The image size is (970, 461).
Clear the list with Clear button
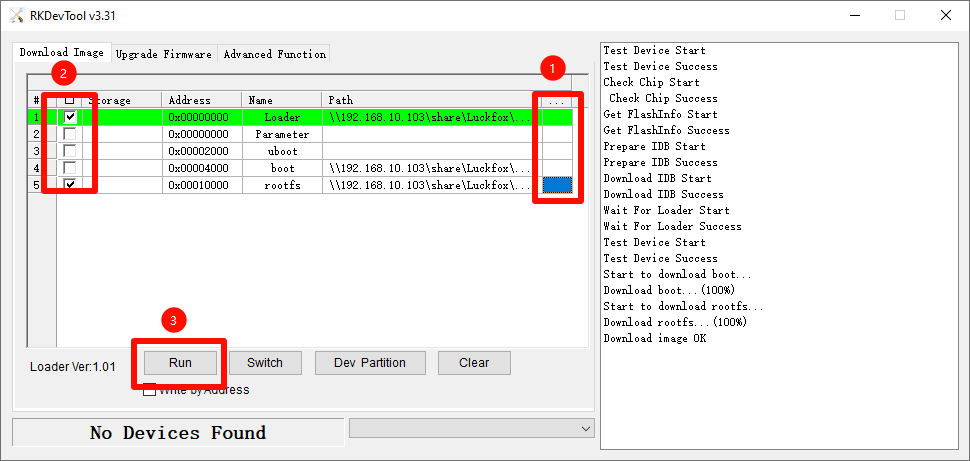point(474,363)
